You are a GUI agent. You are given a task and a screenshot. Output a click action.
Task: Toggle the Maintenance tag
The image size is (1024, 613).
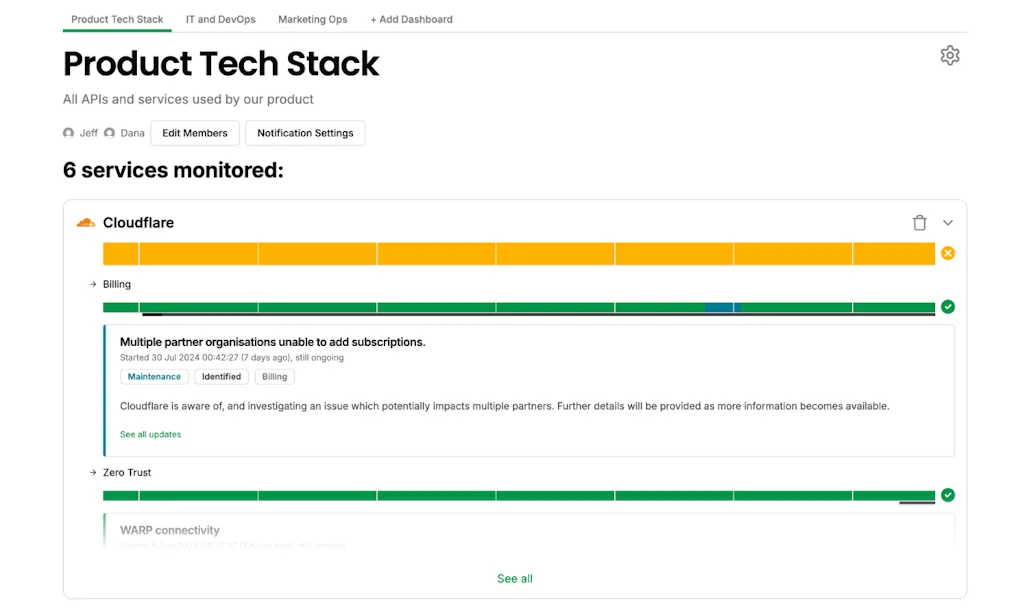pyautogui.click(x=154, y=376)
